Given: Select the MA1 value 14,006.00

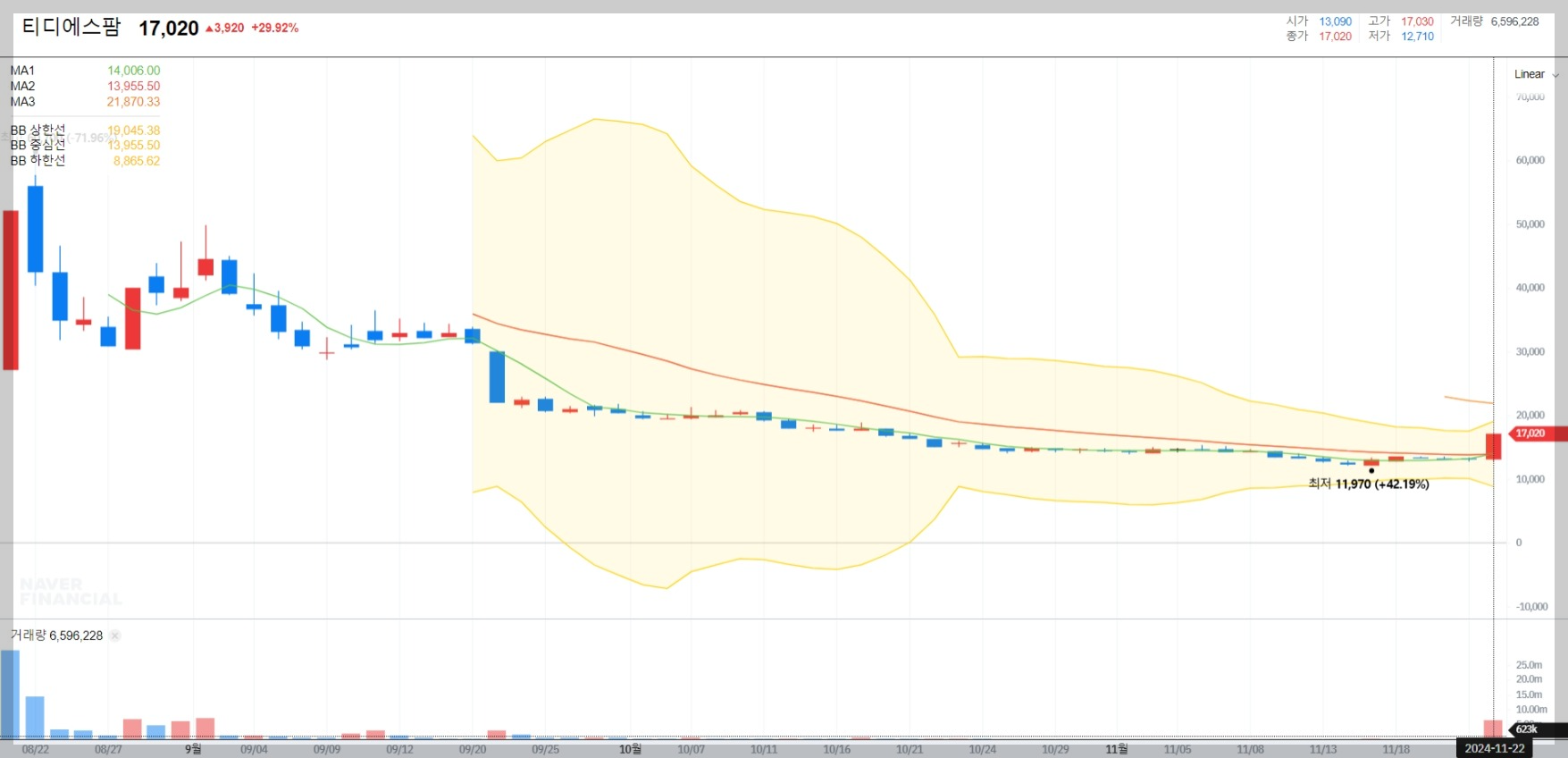Looking at the screenshot, I should [134, 71].
